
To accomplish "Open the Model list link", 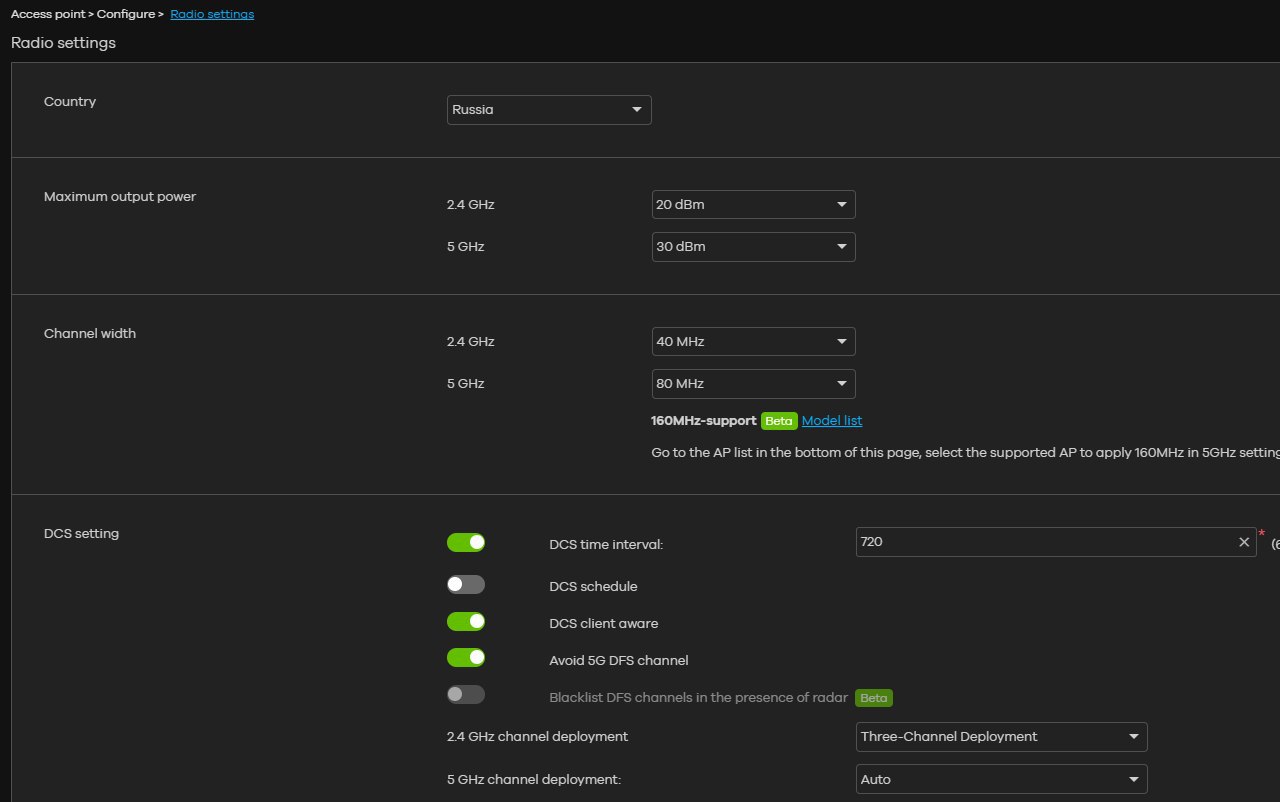I will pos(831,421).
